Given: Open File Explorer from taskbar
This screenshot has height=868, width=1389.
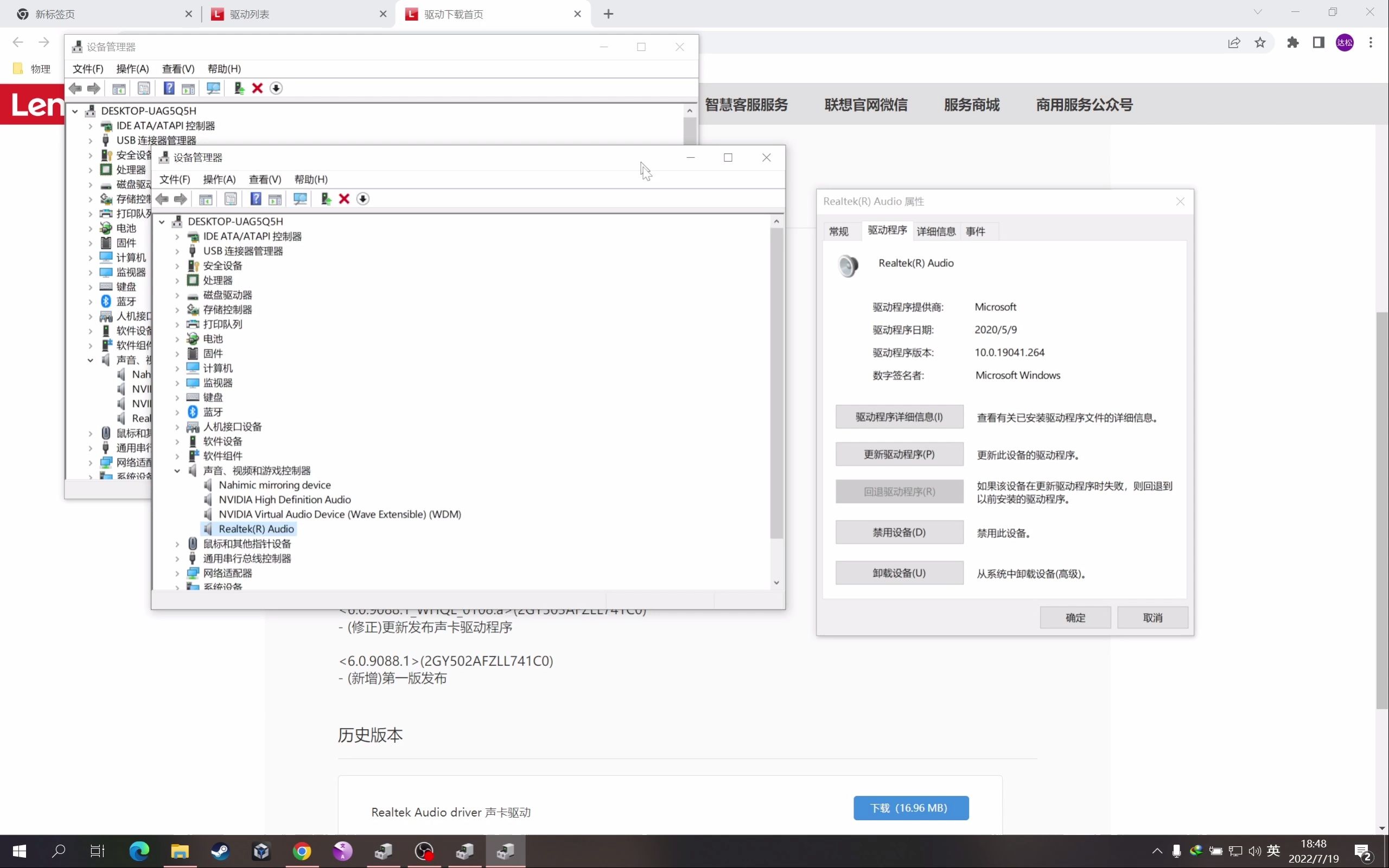Looking at the screenshot, I should [180, 851].
